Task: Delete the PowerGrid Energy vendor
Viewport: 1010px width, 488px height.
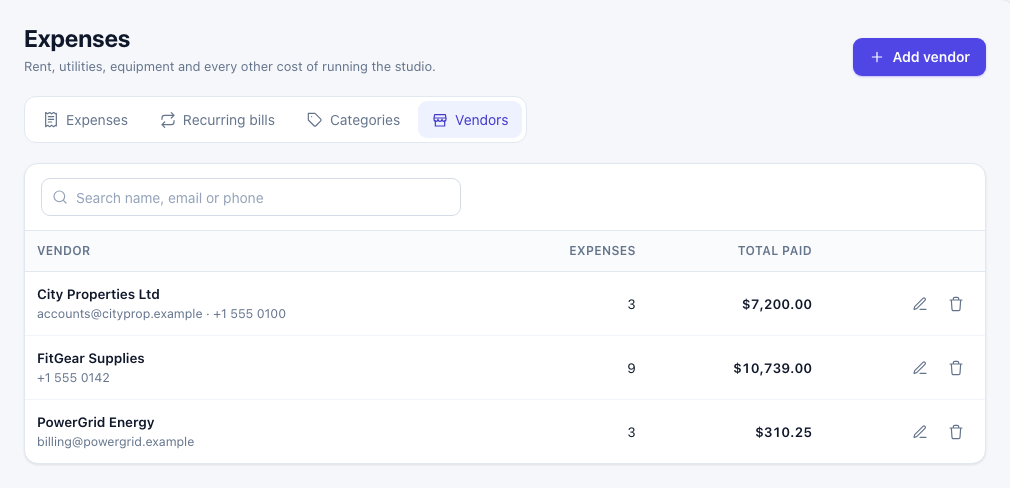Action: (x=956, y=432)
